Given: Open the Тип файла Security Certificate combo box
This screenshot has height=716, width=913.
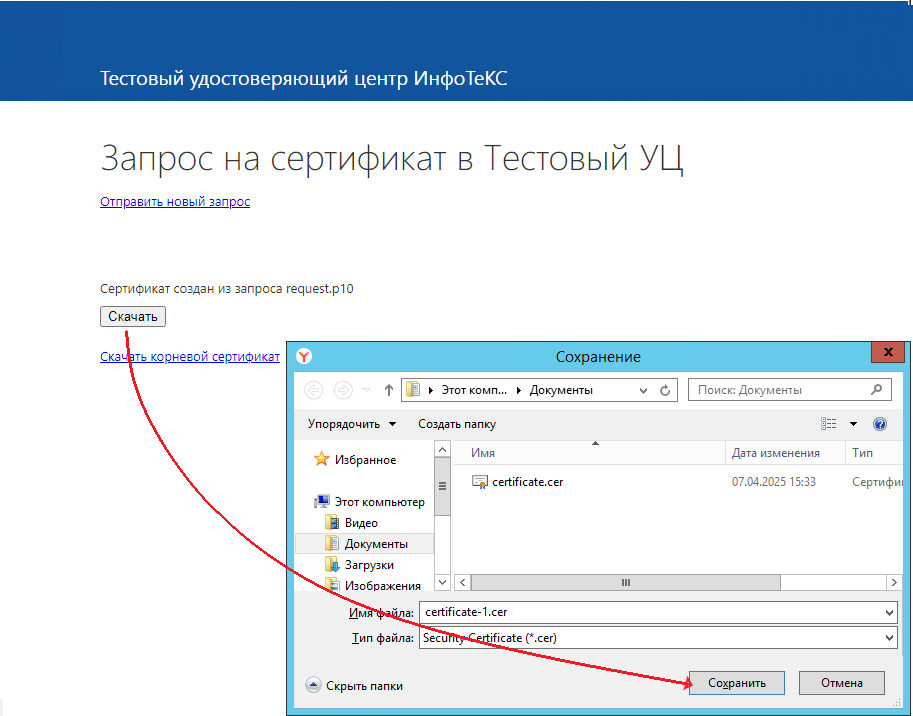Looking at the screenshot, I should click(x=658, y=638).
